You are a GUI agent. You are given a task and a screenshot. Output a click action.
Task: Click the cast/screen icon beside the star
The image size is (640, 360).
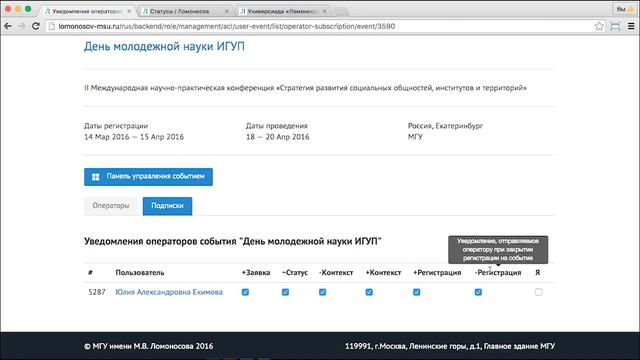click(x=615, y=26)
